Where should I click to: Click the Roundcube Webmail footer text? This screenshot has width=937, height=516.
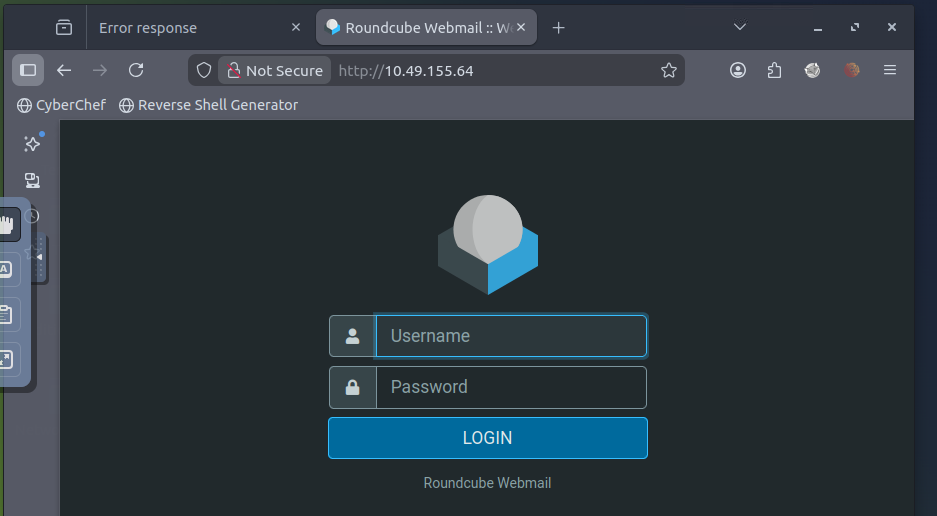click(488, 483)
